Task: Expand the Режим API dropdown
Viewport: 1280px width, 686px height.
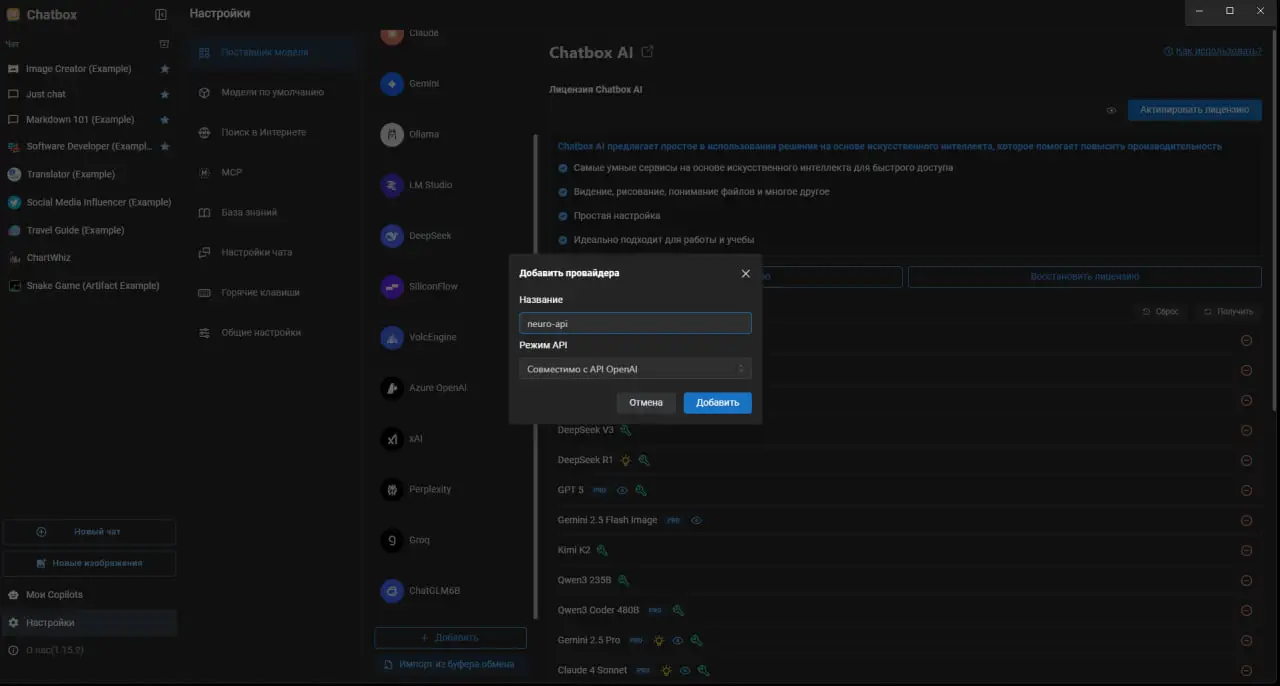Action: [x=635, y=369]
